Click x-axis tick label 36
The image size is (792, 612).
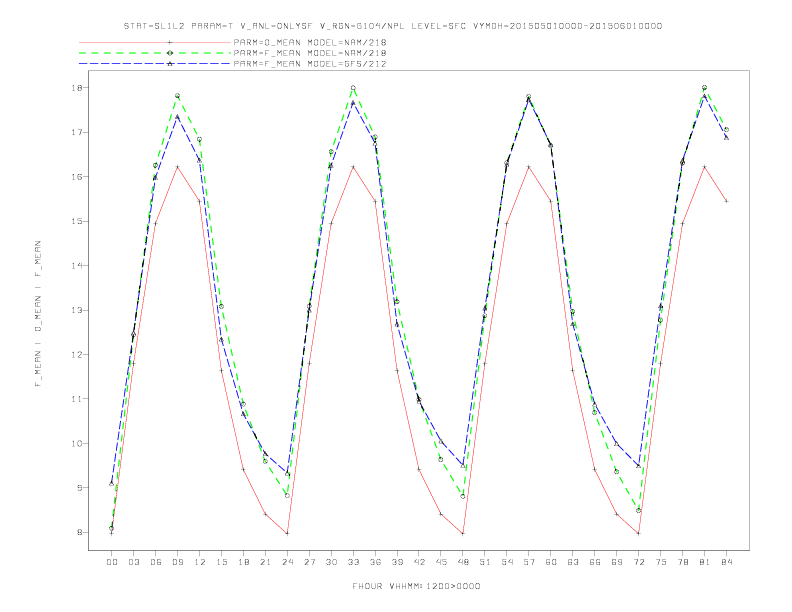[x=375, y=562]
